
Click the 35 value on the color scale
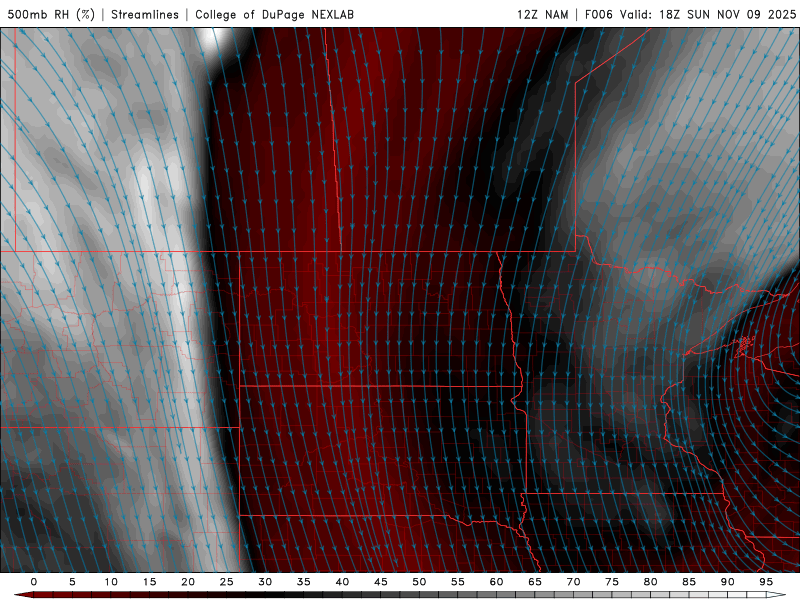click(304, 582)
